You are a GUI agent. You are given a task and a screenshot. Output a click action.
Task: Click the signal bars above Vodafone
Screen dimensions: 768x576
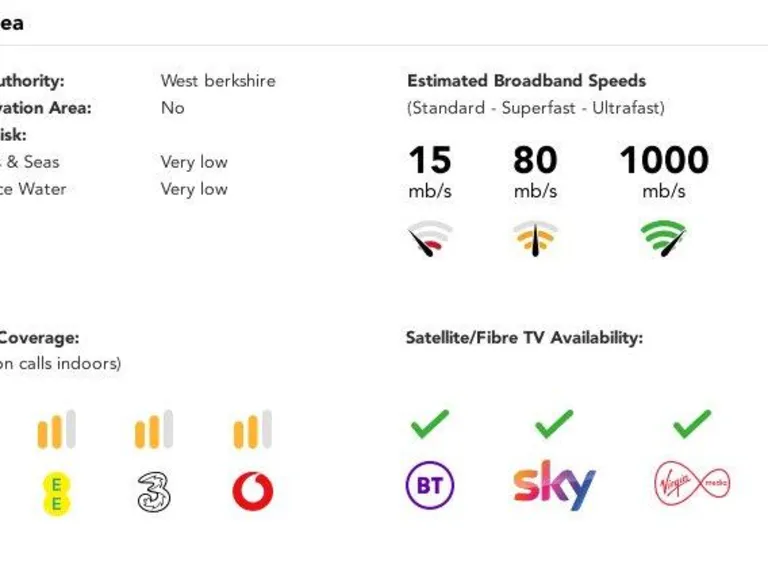point(252,430)
